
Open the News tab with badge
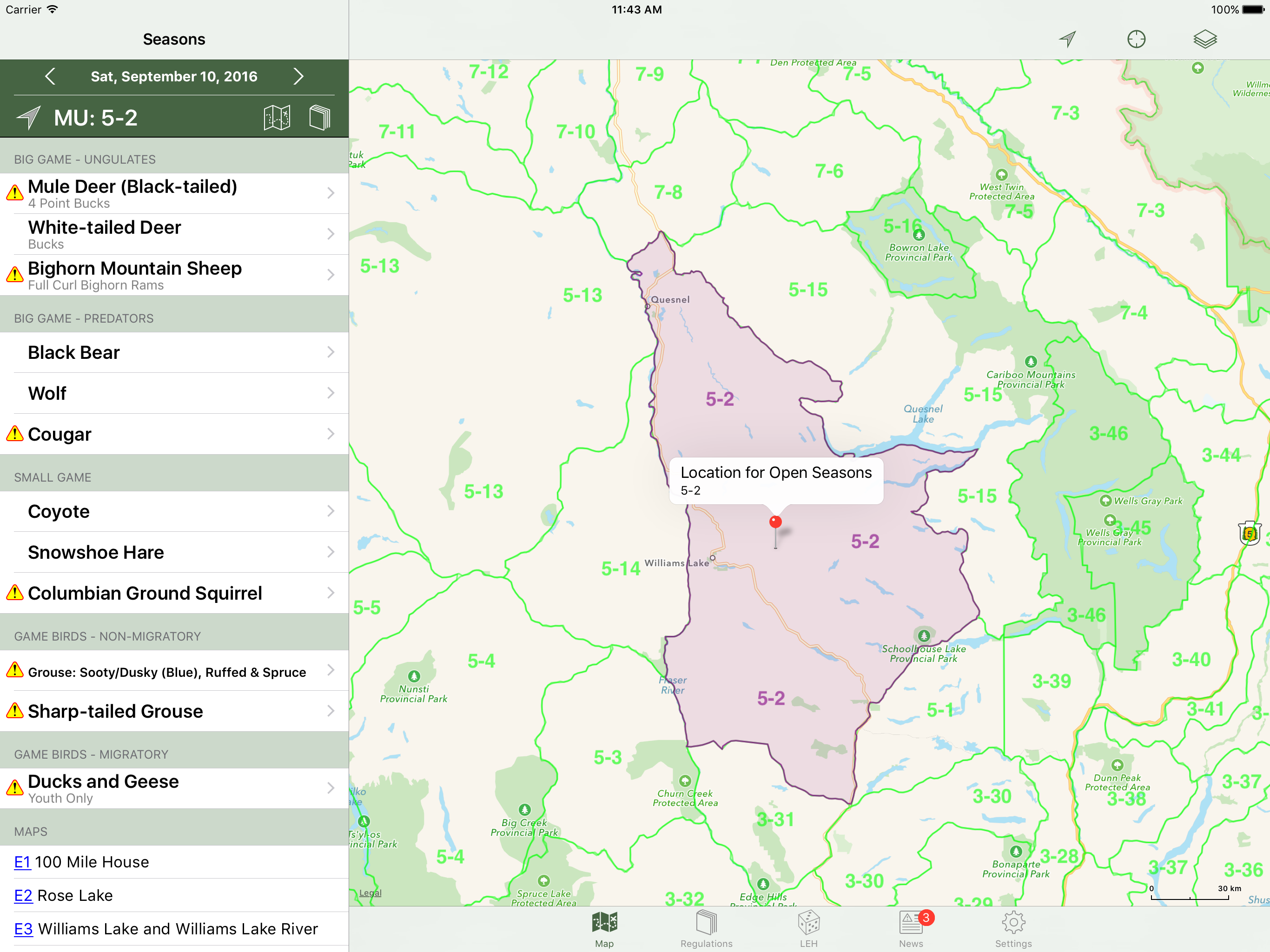click(911, 928)
